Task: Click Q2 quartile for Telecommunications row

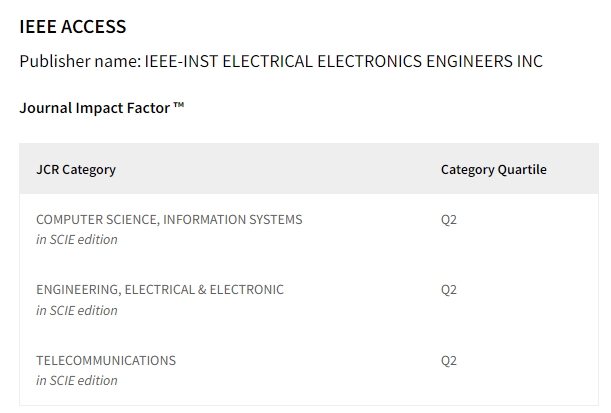Action: click(x=449, y=361)
